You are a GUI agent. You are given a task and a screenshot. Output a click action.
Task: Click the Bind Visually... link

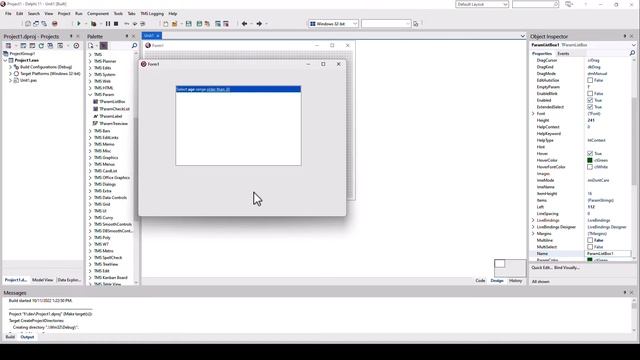pos(567,268)
